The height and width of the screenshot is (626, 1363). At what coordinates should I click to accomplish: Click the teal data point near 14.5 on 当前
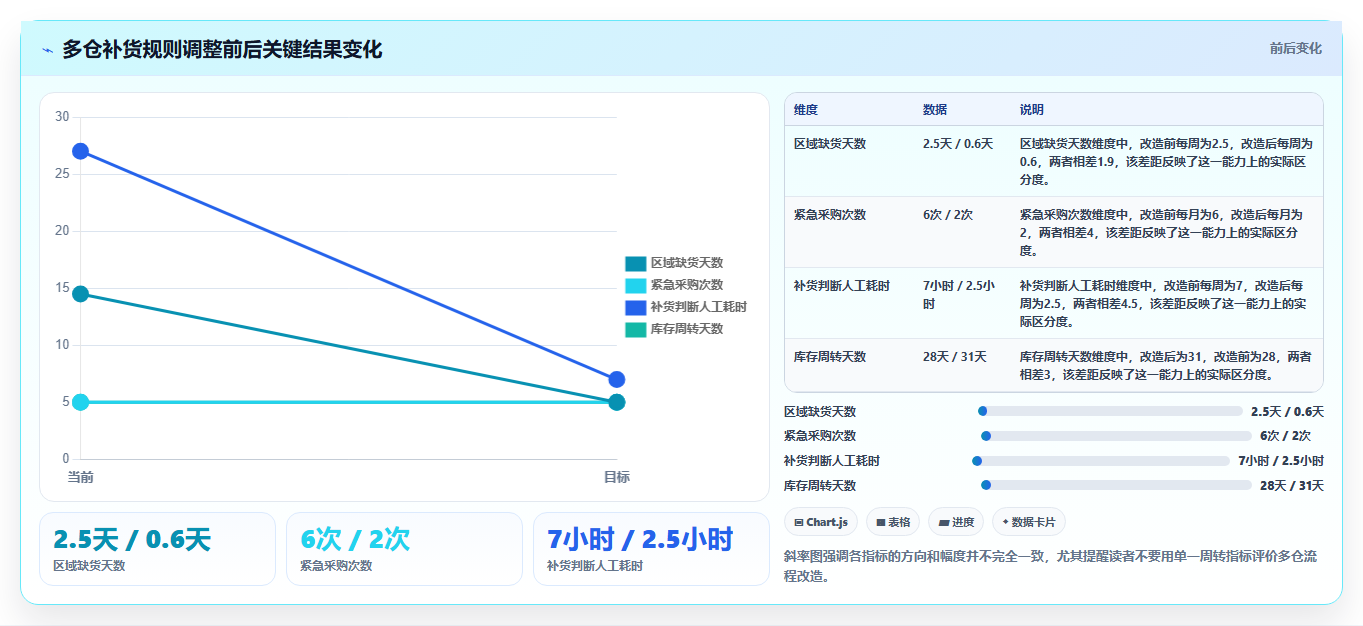(80, 294)
